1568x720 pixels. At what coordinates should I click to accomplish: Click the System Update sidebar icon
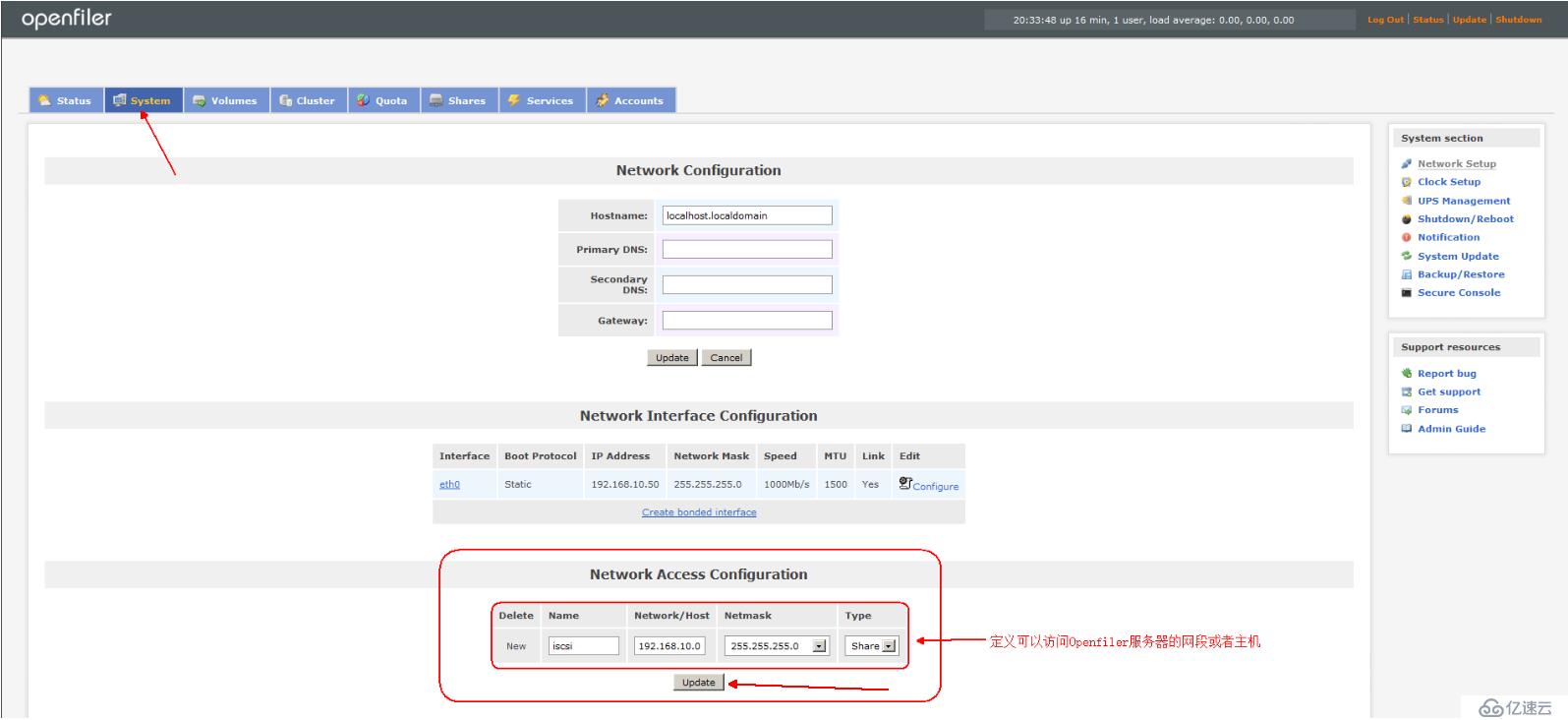1407,256
